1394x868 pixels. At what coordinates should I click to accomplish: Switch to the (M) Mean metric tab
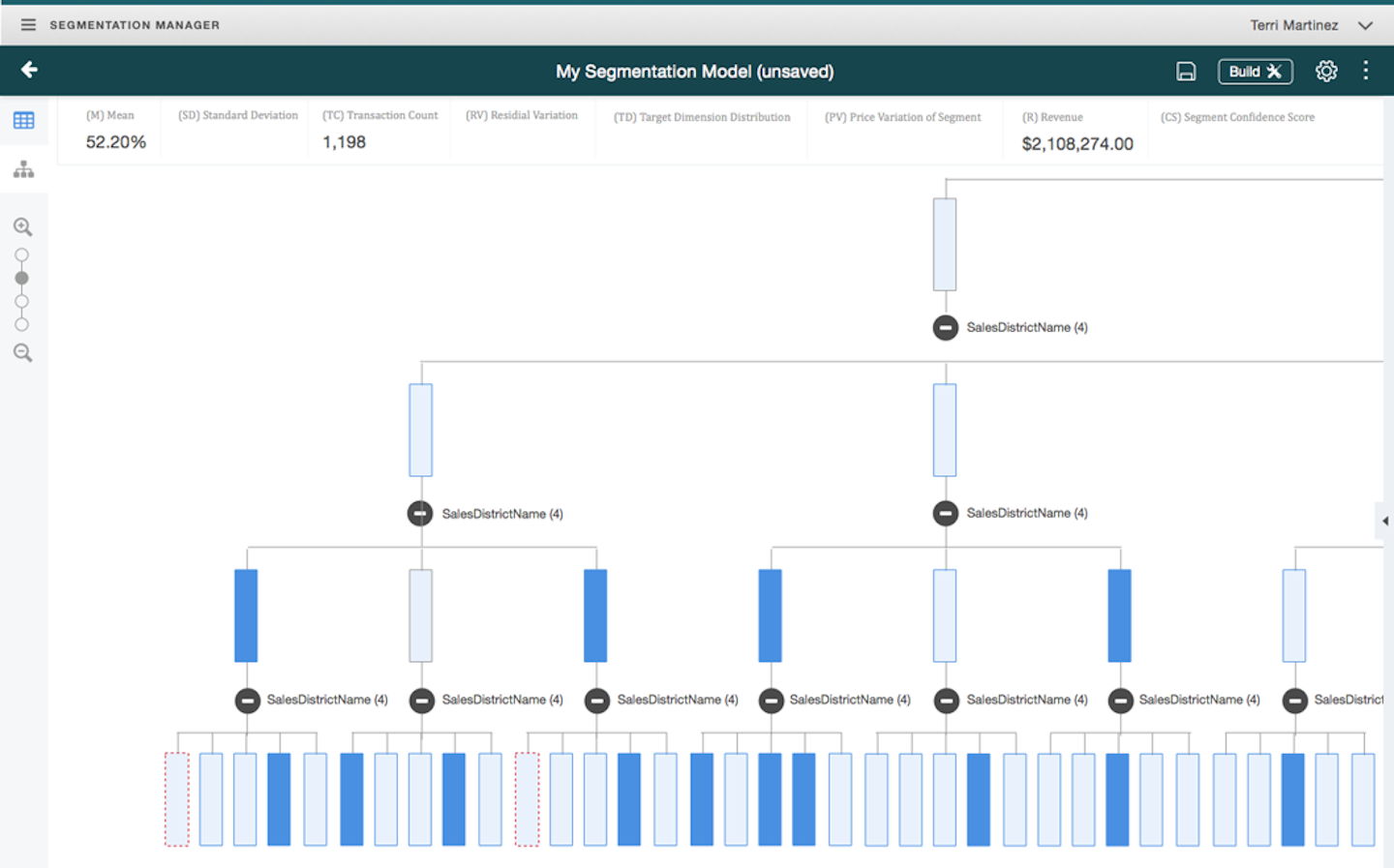click(x=109, y=129)
